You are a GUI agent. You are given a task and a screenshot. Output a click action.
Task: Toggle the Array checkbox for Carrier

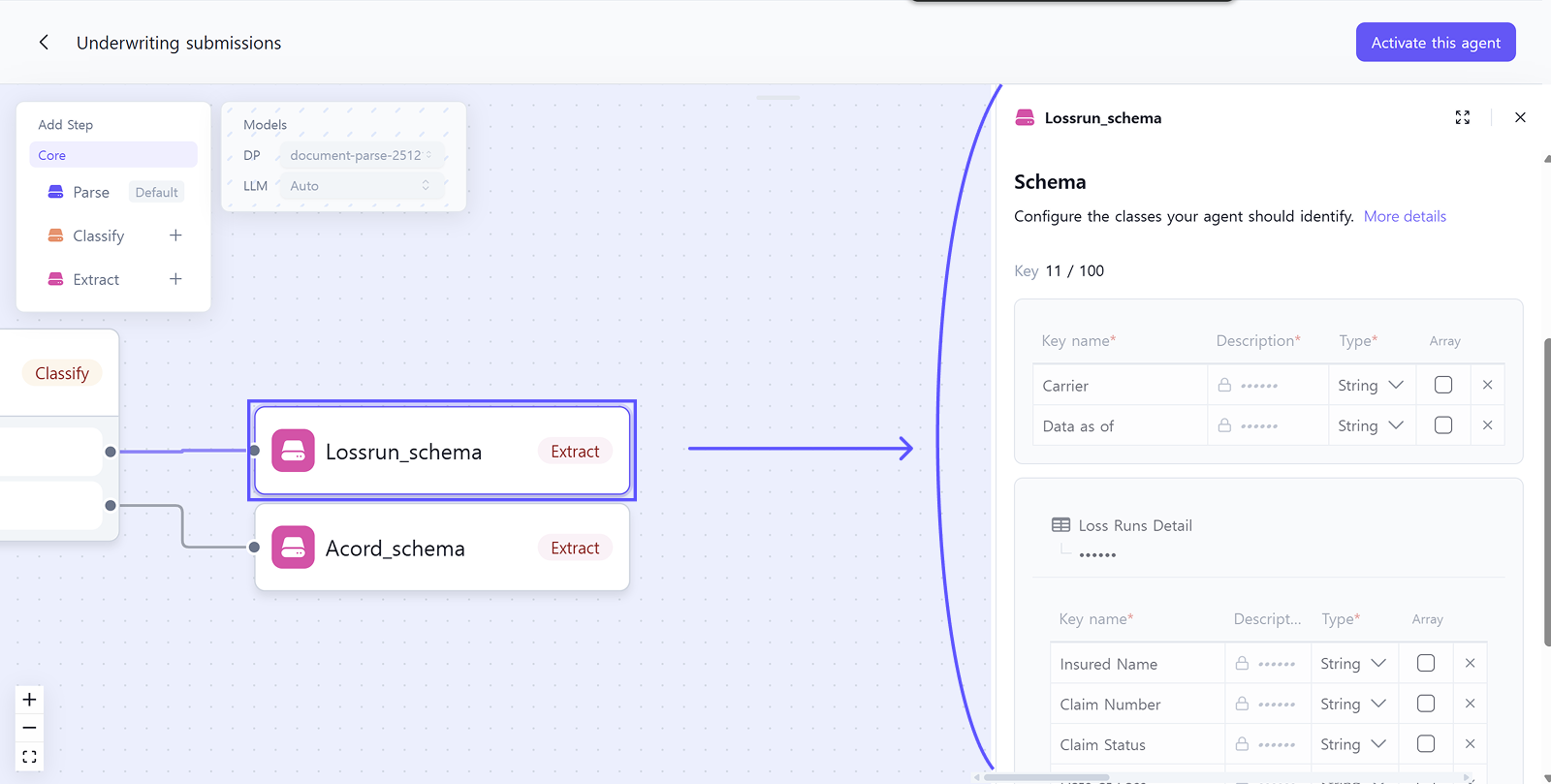tap(1443, 385)
